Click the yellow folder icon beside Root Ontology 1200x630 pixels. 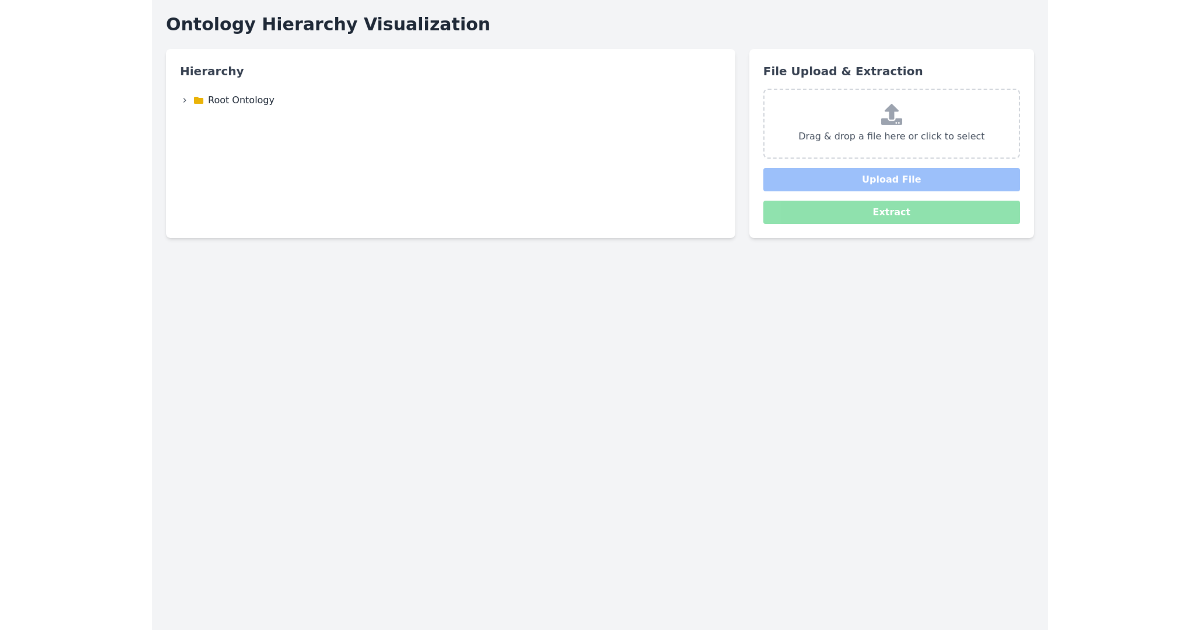tap(198, 100)
